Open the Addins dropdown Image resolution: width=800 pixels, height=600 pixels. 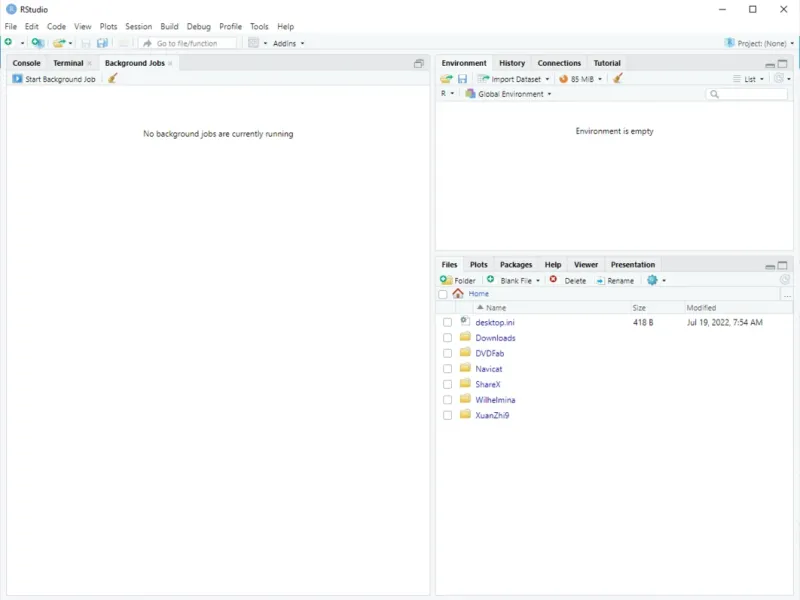288,43
